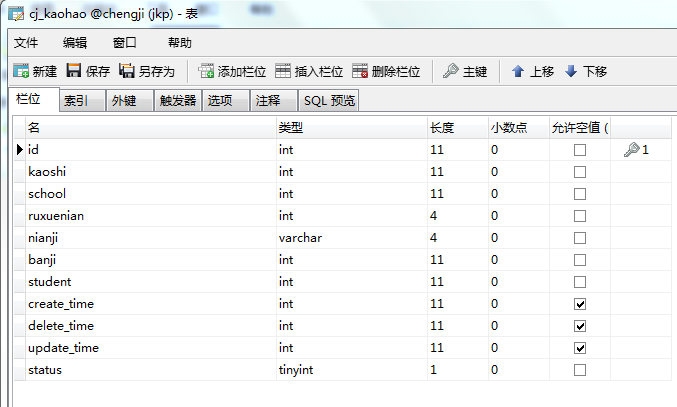
Task: Open the Edit (编辑) menu
Action: point(75,43)
